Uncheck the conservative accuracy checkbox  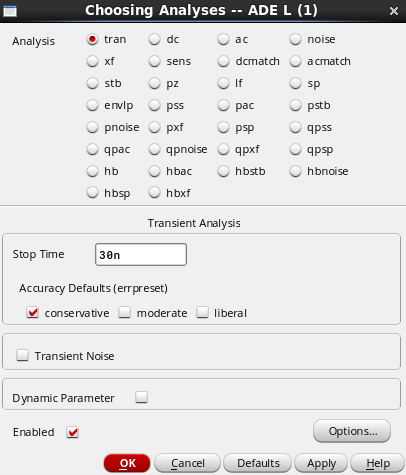(33, 313)
